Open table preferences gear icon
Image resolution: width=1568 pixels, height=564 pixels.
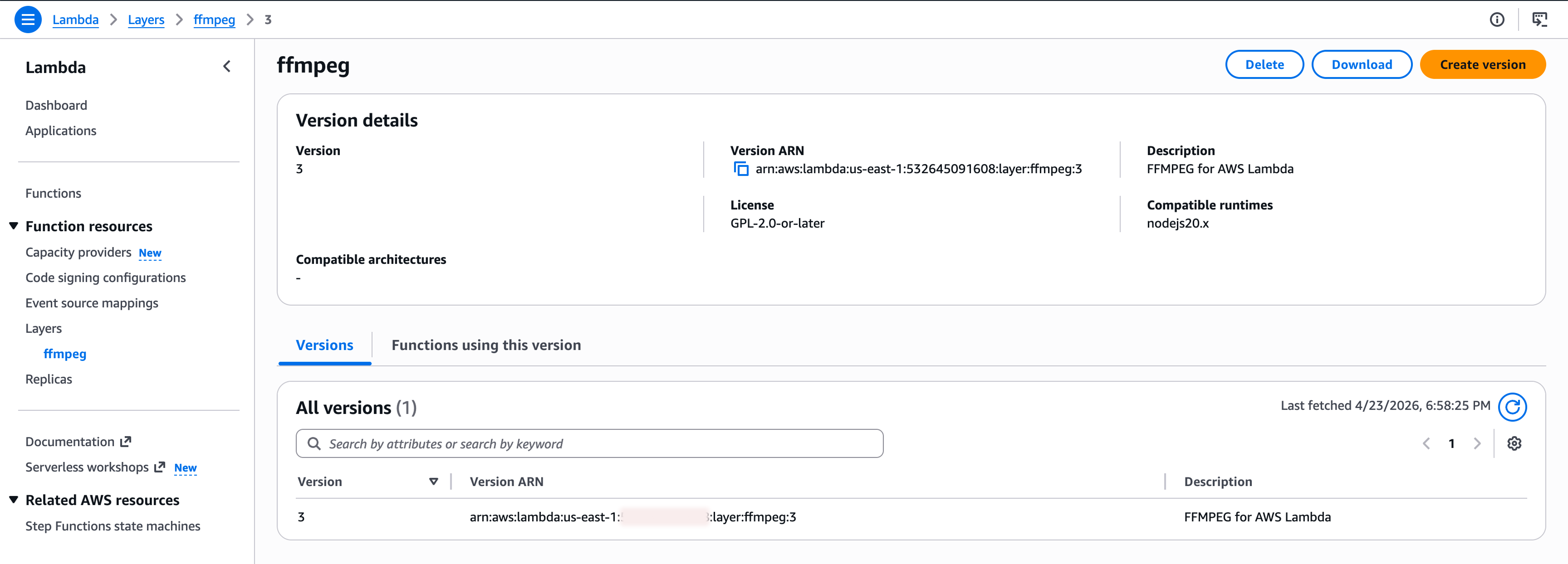point(1514,443)
